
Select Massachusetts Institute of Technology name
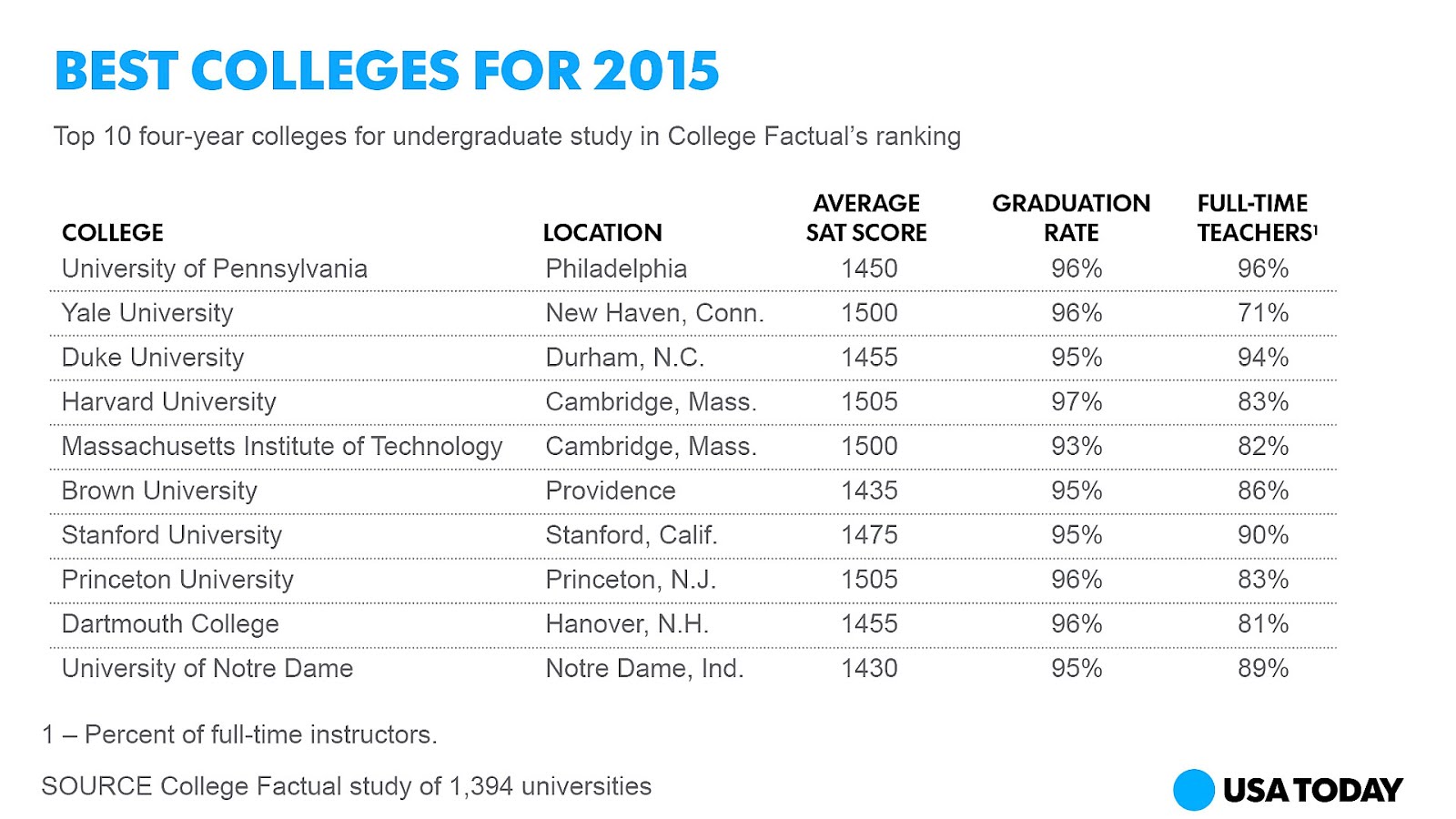click(282, 447)
